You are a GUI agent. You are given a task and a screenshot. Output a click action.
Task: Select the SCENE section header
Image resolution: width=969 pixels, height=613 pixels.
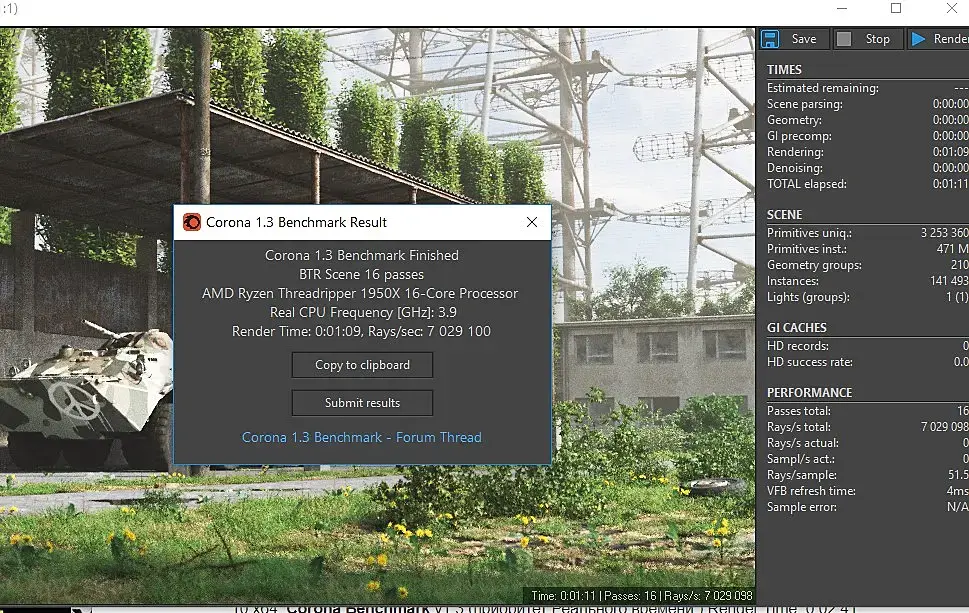pos(784,214)
